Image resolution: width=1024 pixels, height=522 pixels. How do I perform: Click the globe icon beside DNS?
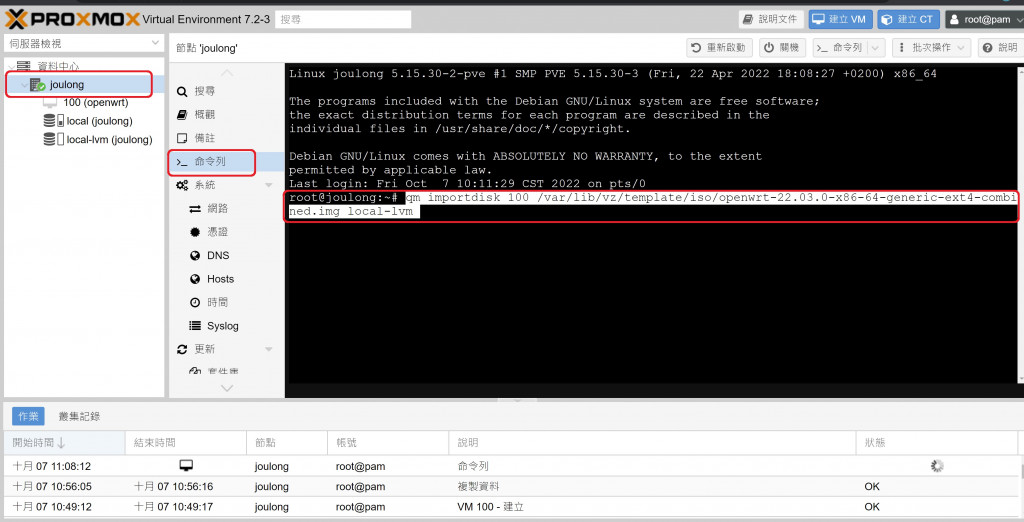195,255
